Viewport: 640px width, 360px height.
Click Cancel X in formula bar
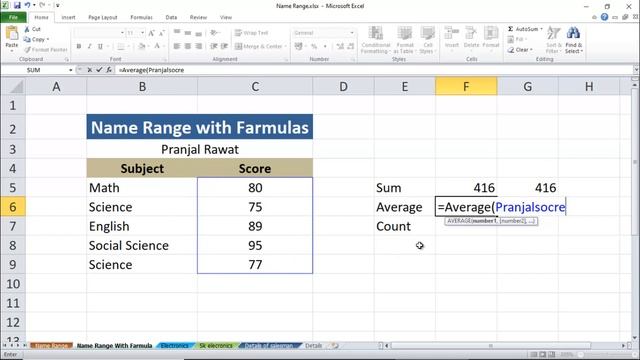89,70
